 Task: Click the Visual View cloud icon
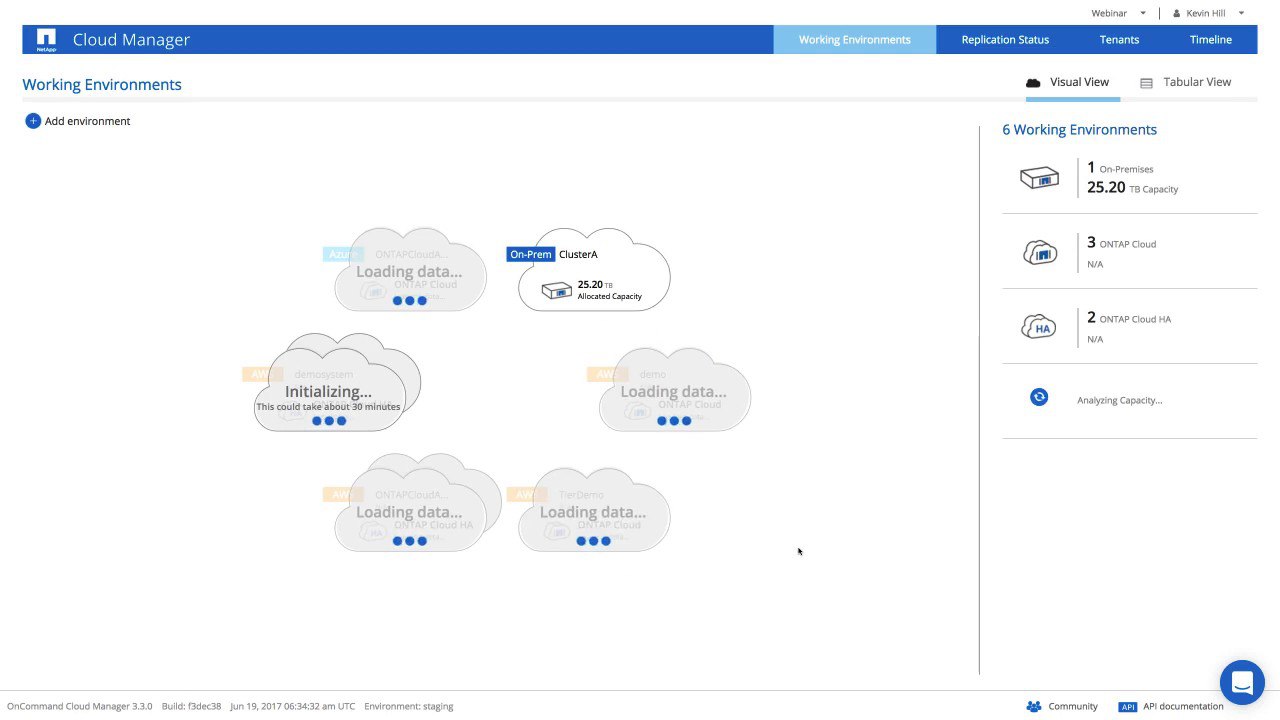click(1033, 83)
